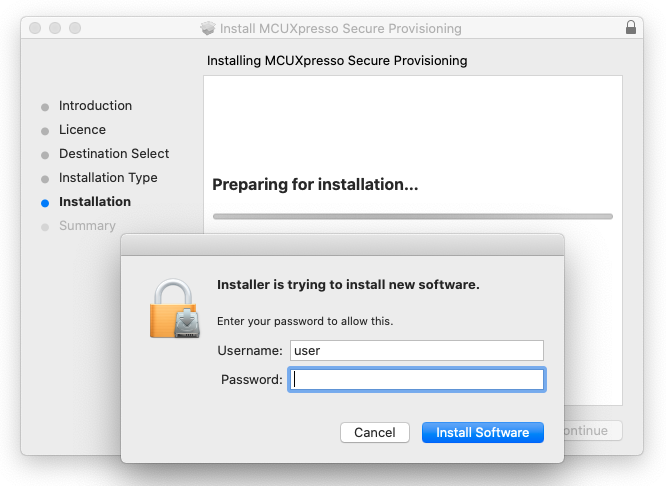
Task: Click the Installation Type step bullet
Action: click(45, 178)
